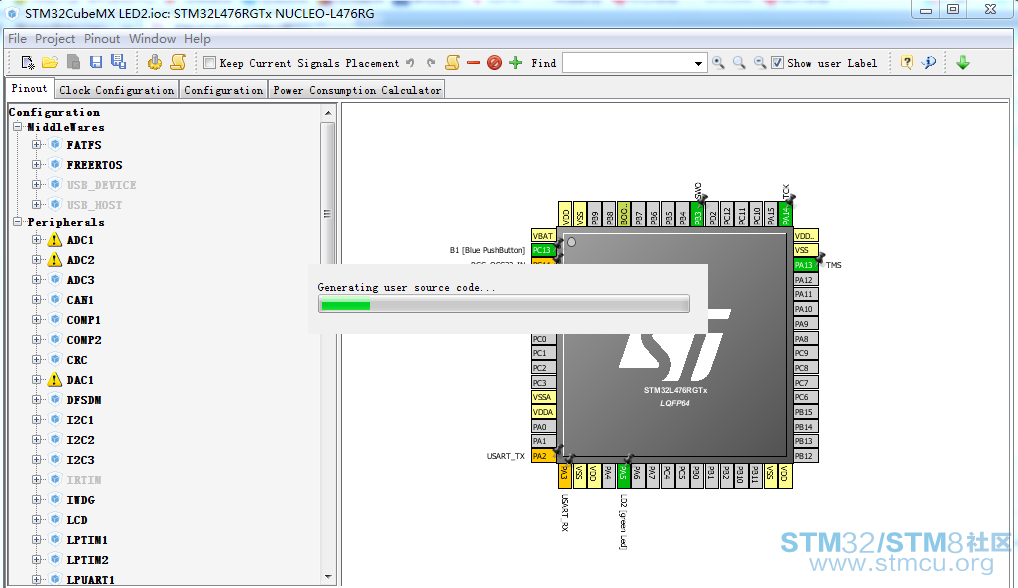Select the IWDG peripheral in the tree
Image resolution: width=1018 pixels, height=588 pixels.
[x=81, y=500]
